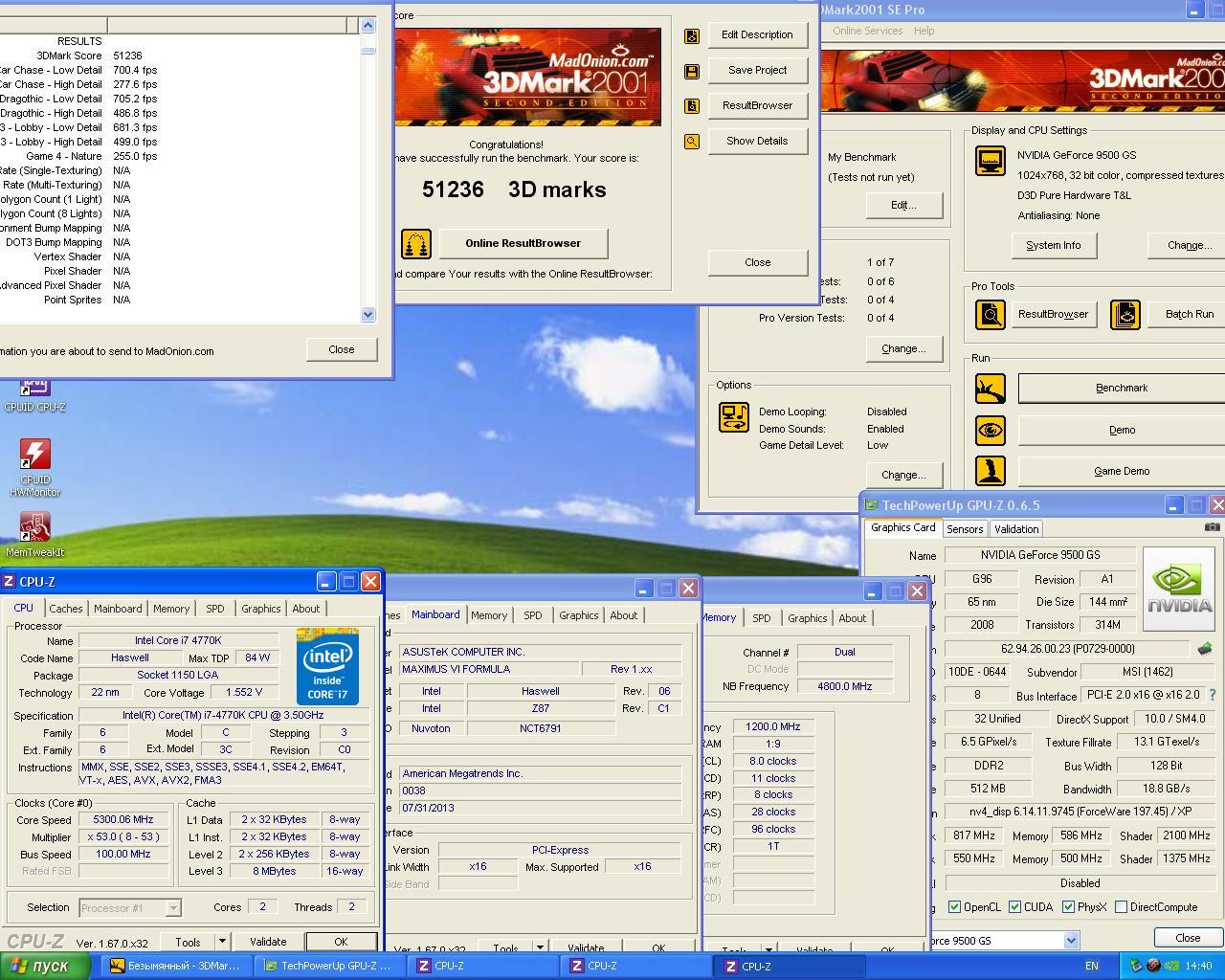Click the results list scroll up arrow
Viewport: 1225px width, 980px height.
click(368, 26)
